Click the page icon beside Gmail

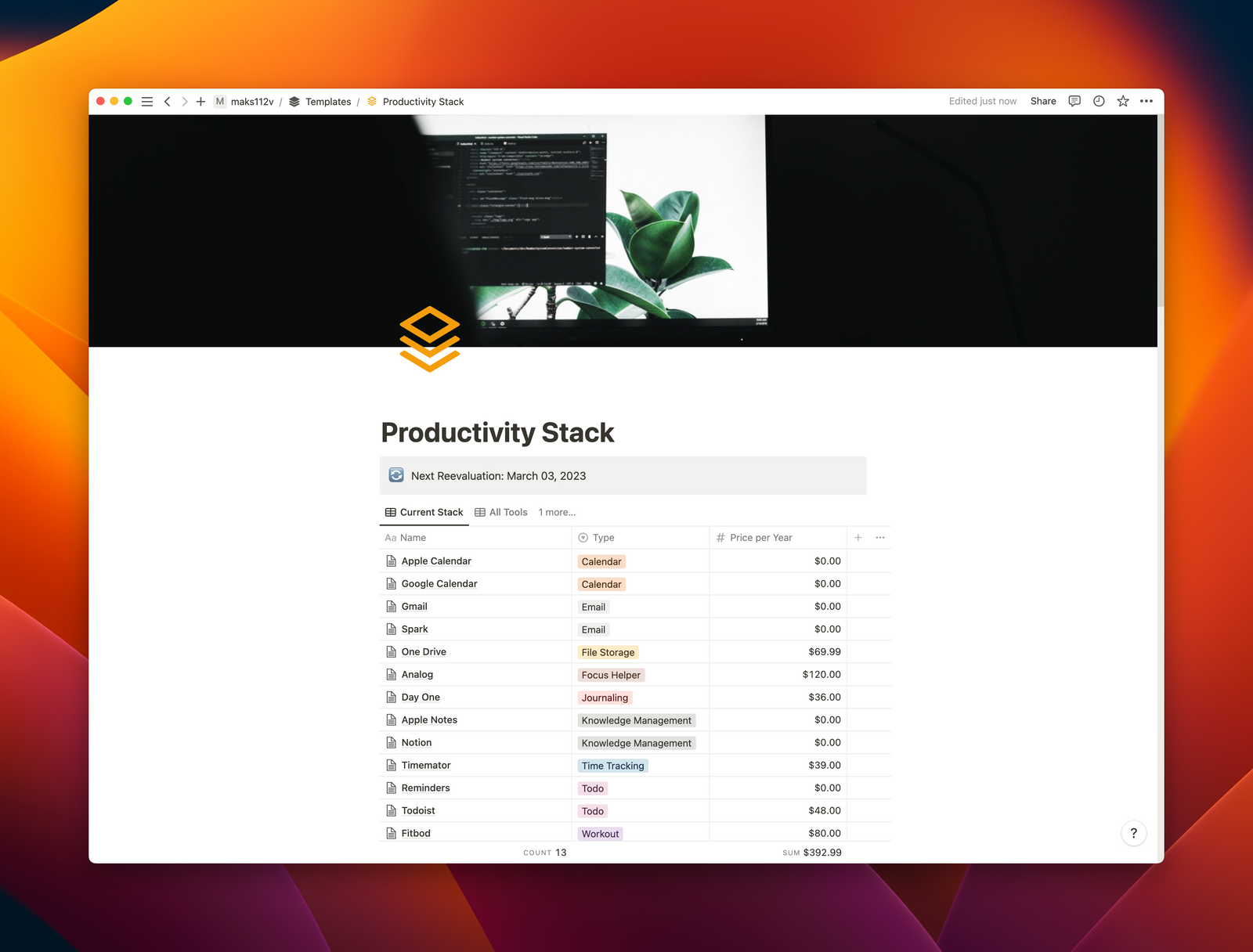pos(391,606)
